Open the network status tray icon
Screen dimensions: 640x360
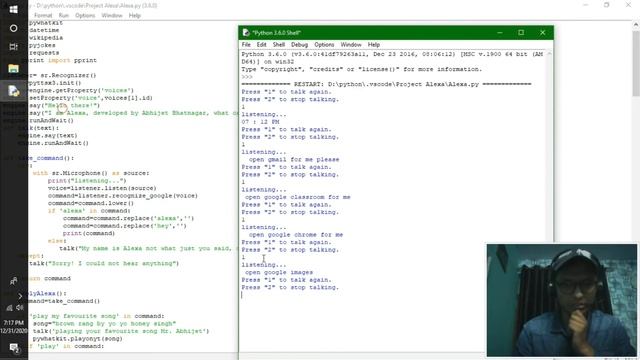9,308
